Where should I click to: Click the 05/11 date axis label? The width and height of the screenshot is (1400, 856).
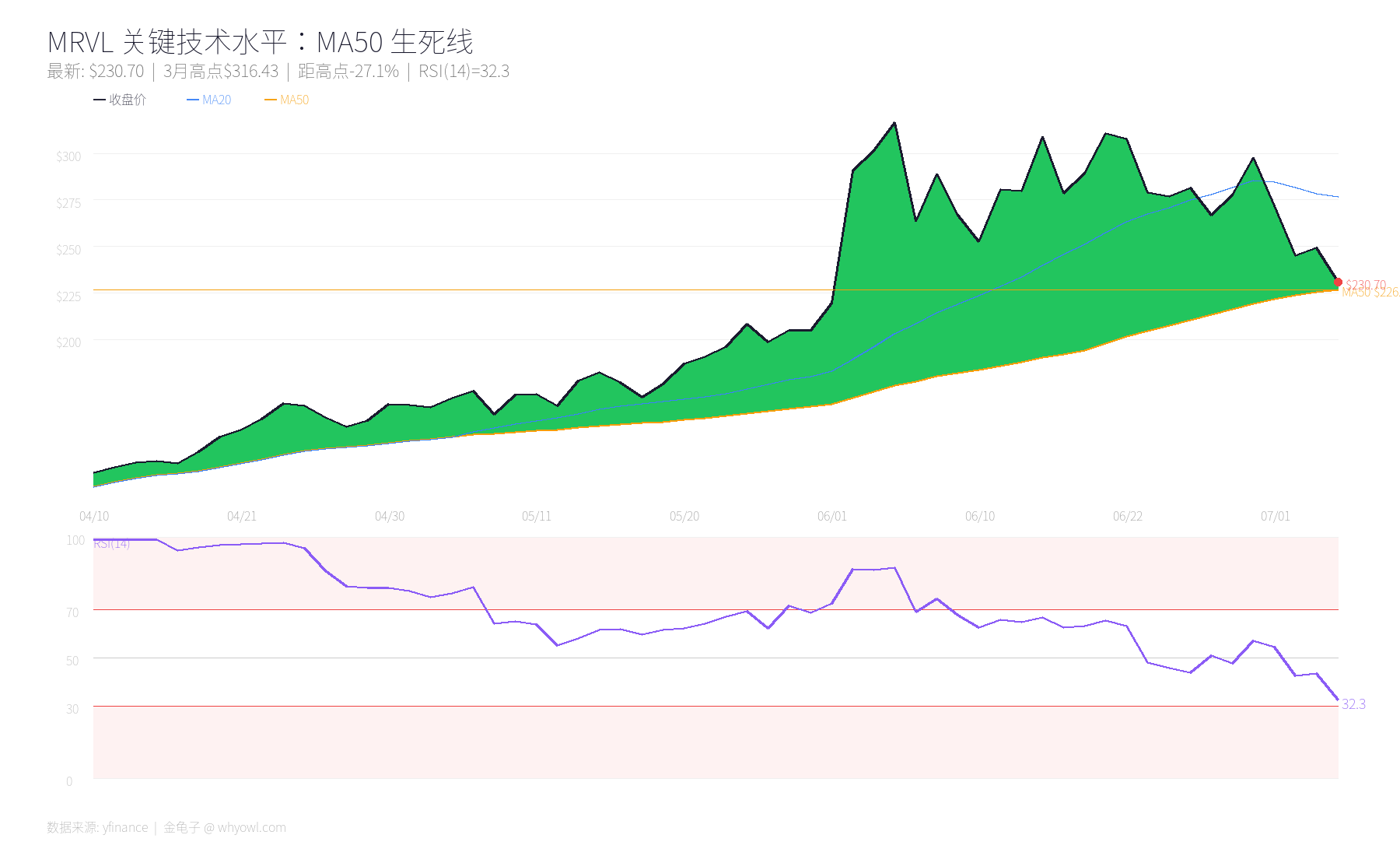point(537,516)
